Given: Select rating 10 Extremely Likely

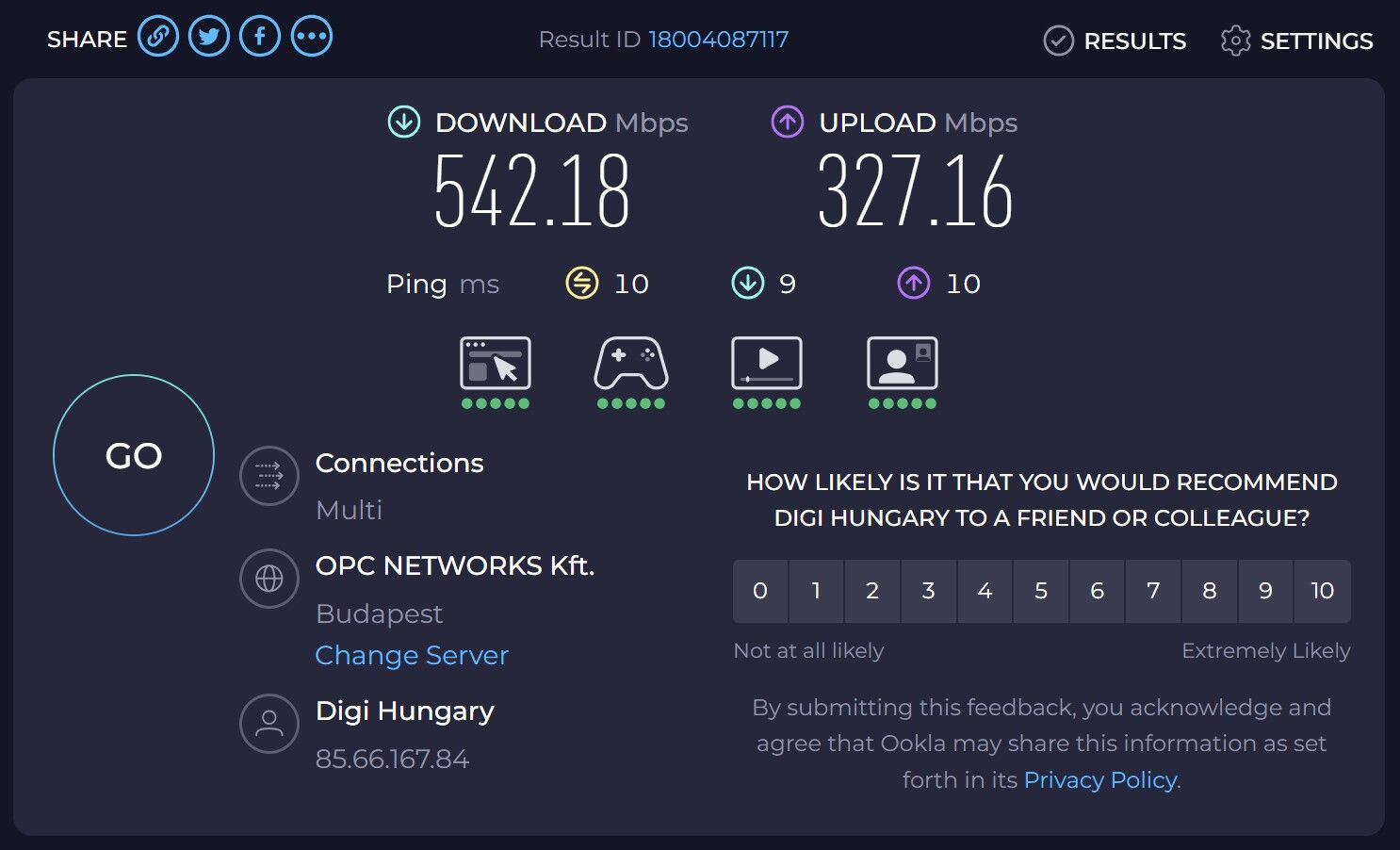Looking at the screenshot, I should click(x=1323, y=591).
